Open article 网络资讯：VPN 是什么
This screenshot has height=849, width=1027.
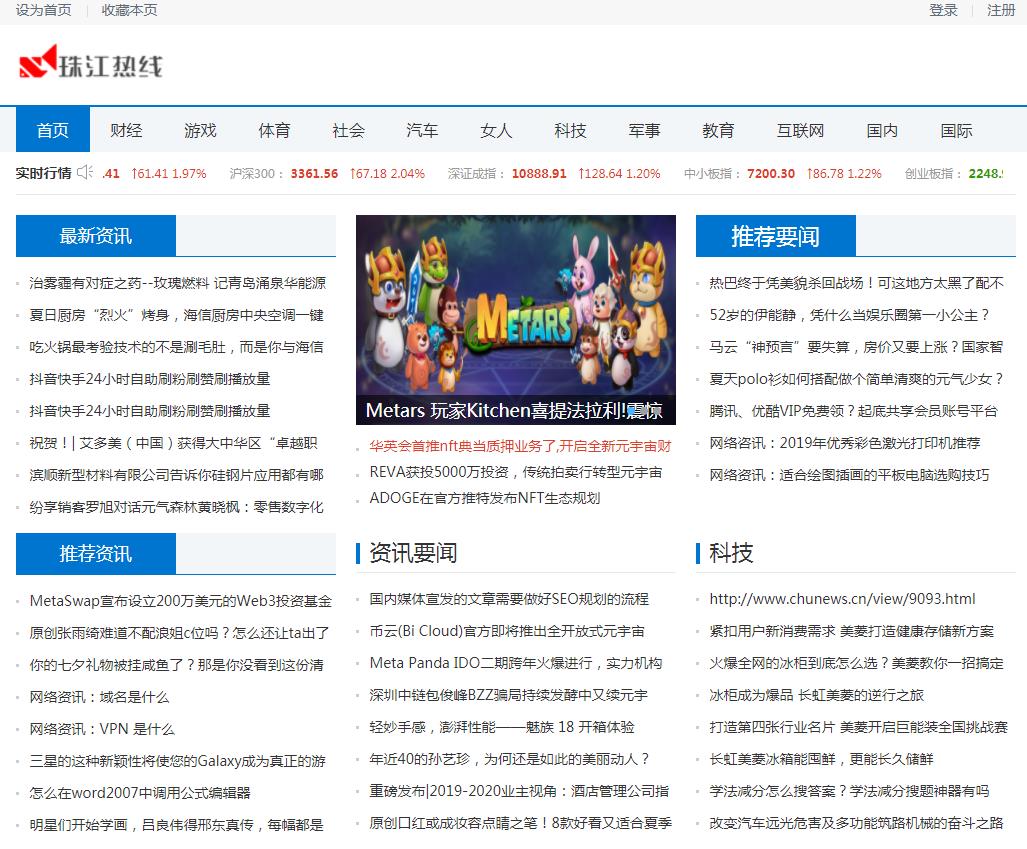[x=102, y=729]
